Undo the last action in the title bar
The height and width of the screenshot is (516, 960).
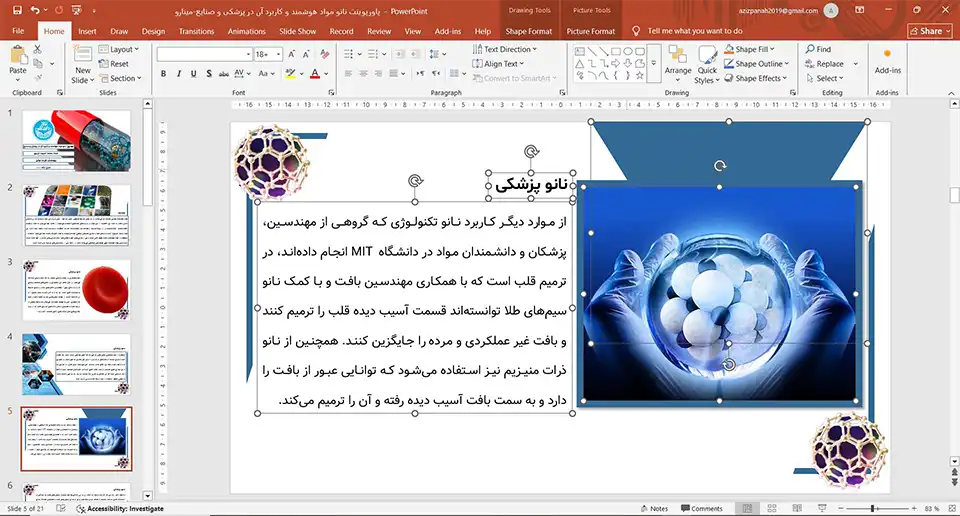pyautogui.click(x=35, y=10)
